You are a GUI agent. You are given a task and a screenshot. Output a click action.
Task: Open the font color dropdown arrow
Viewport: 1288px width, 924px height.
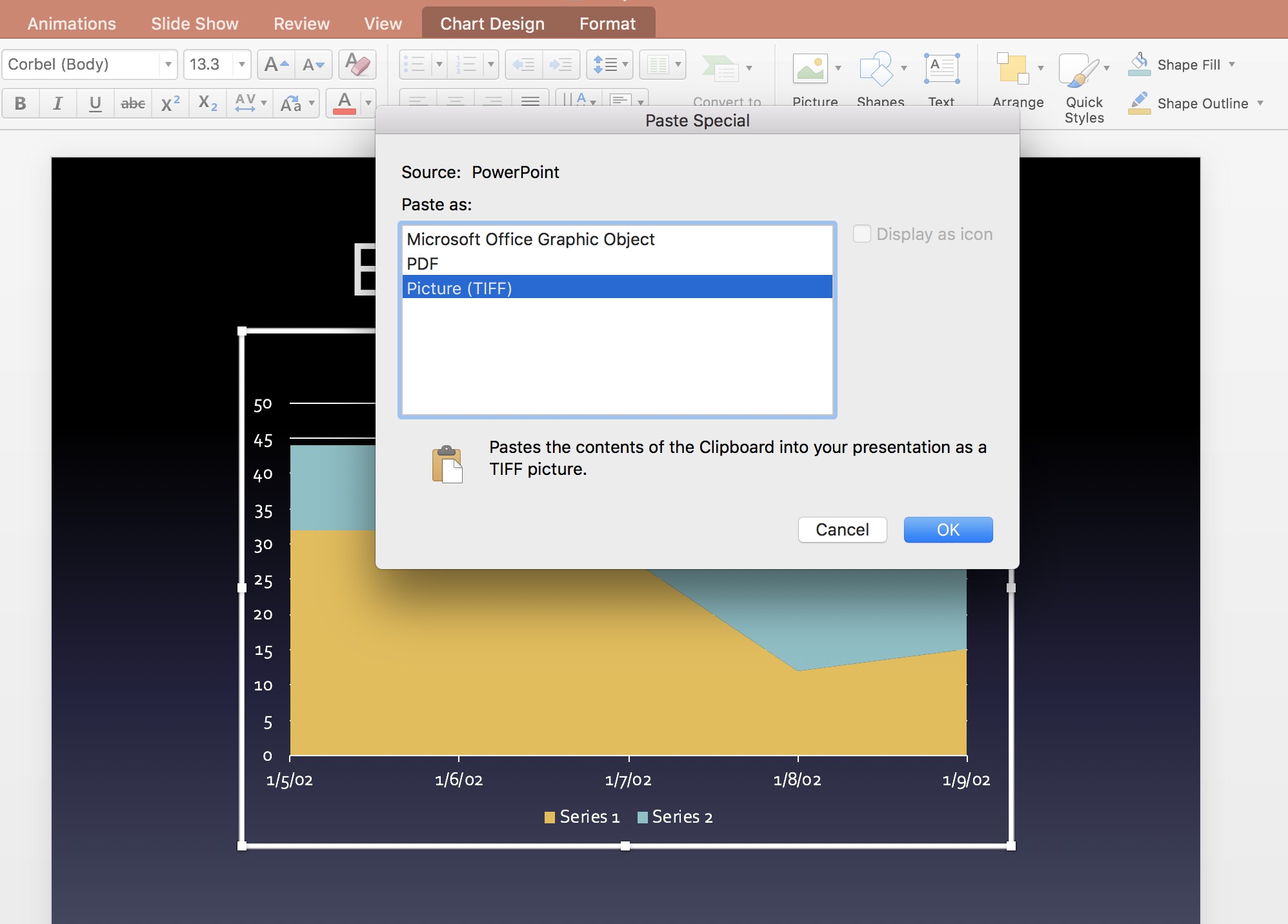pos(367,103)
